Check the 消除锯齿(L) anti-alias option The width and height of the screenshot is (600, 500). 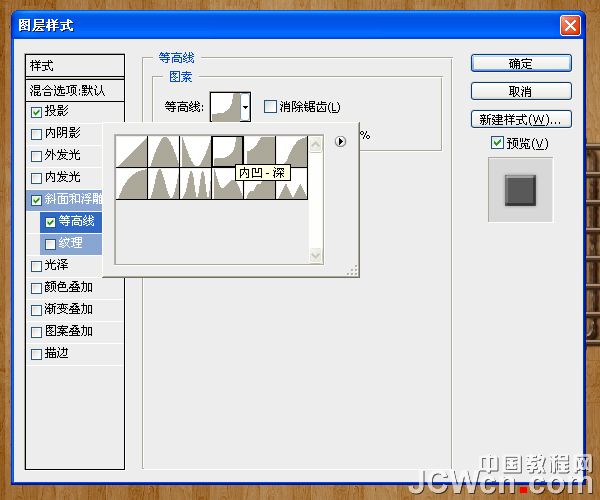[x=270, y=106]
